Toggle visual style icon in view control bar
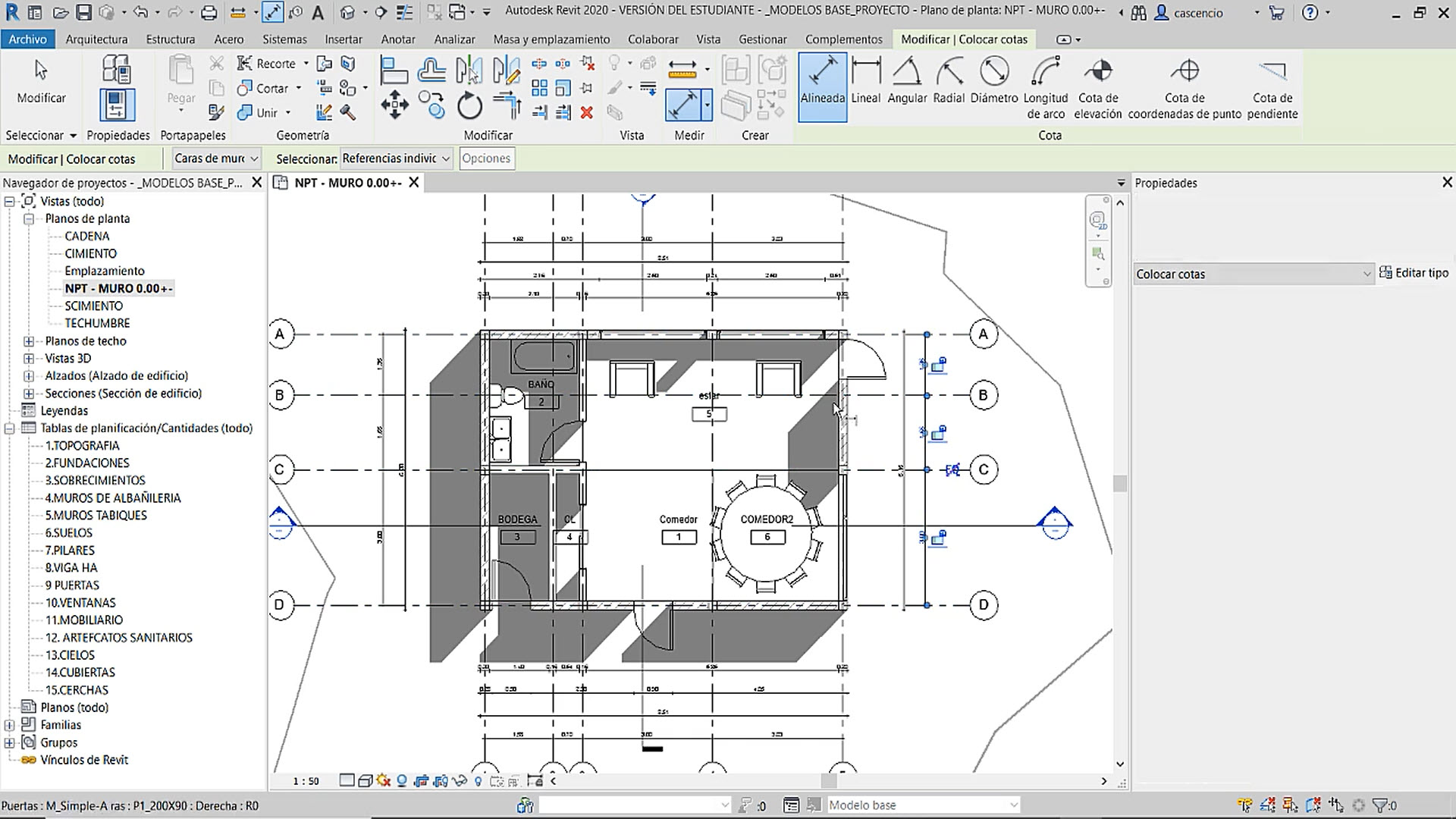1456x819 pixels. (365, 781)
